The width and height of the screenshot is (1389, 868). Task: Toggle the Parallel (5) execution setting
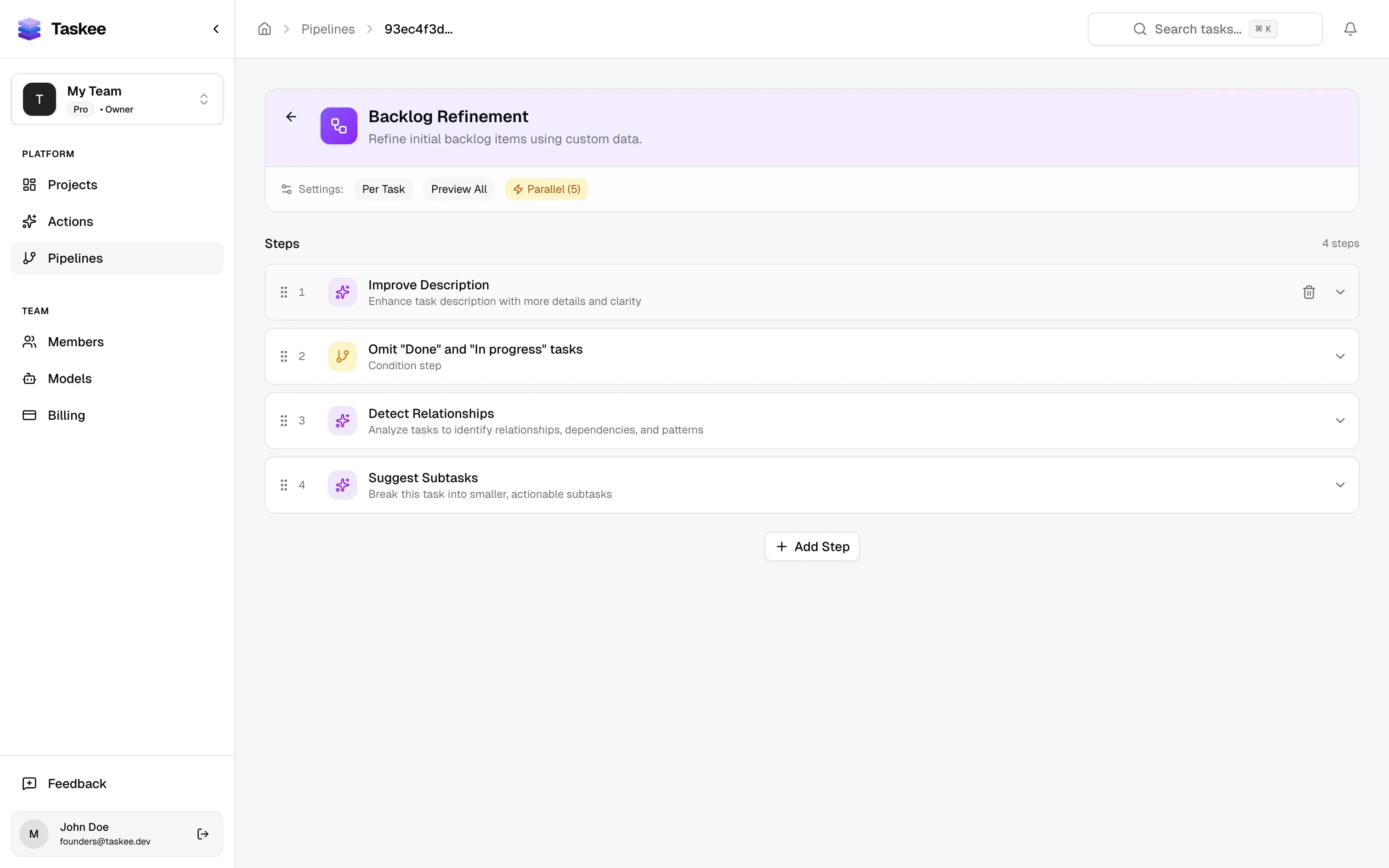[x=546, y=189]
